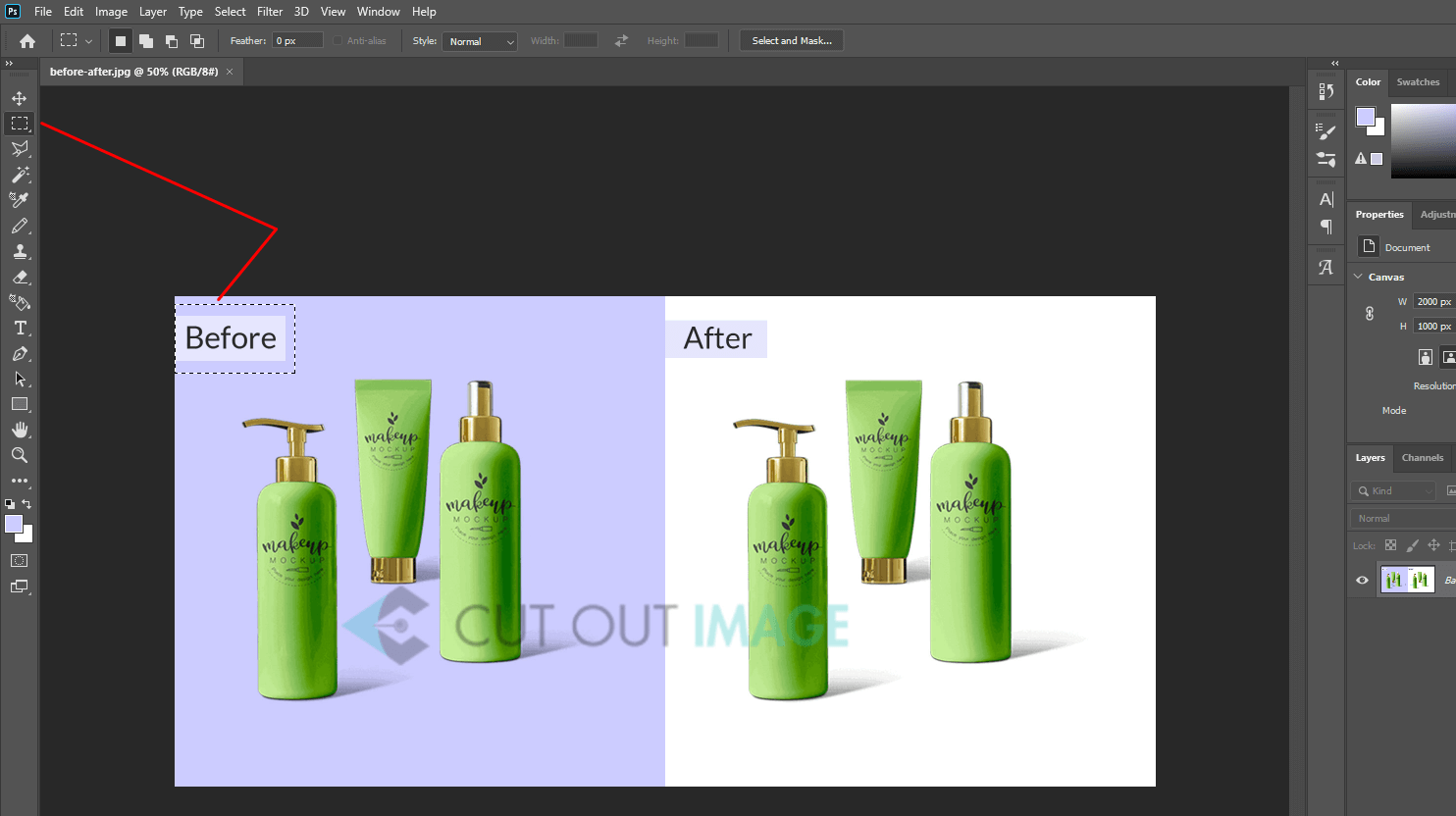
Task: Select the Eraser tool
Action: (20, 277)
